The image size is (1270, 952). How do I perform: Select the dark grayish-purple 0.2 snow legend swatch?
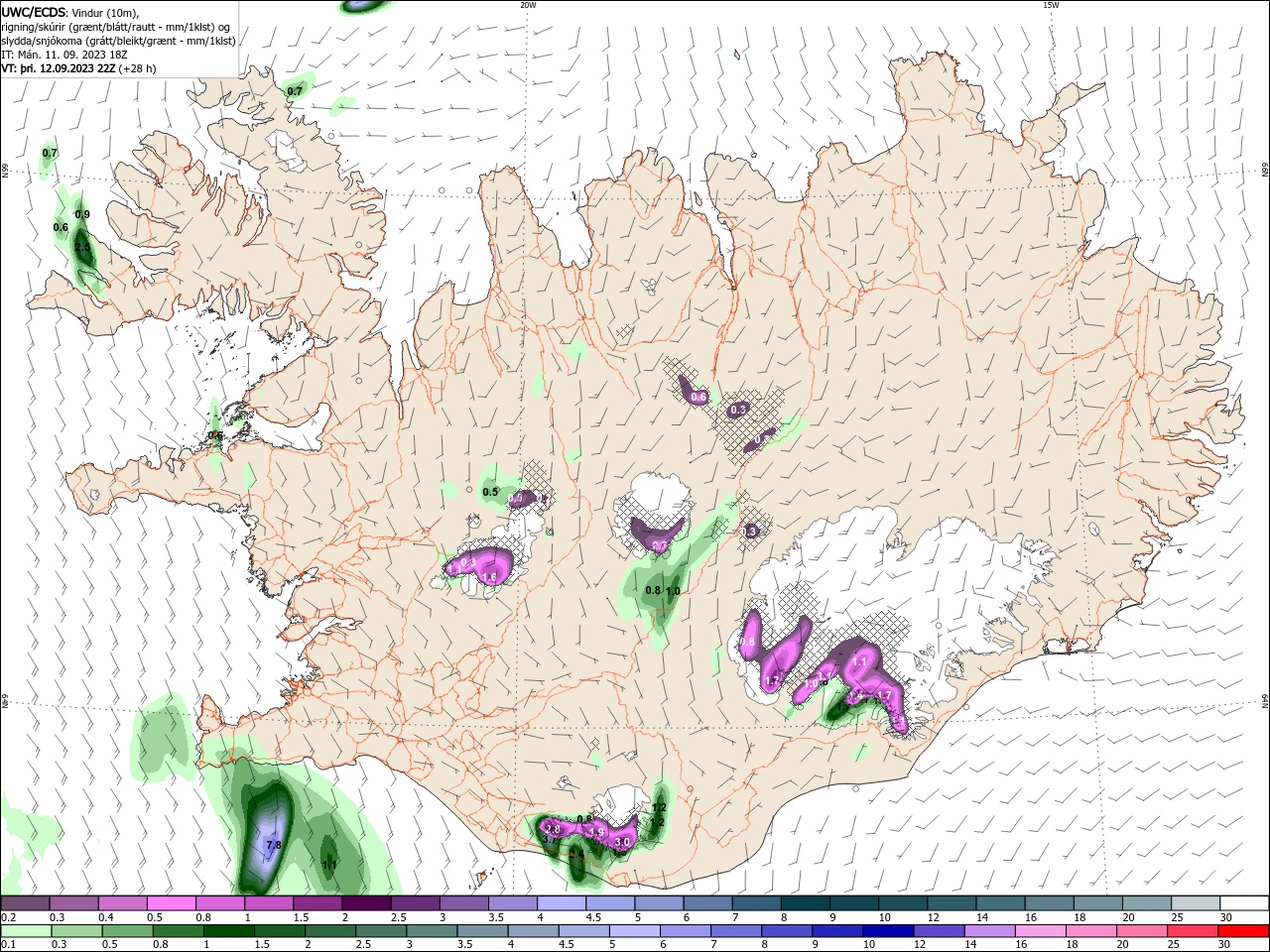[x=25, y=903]
